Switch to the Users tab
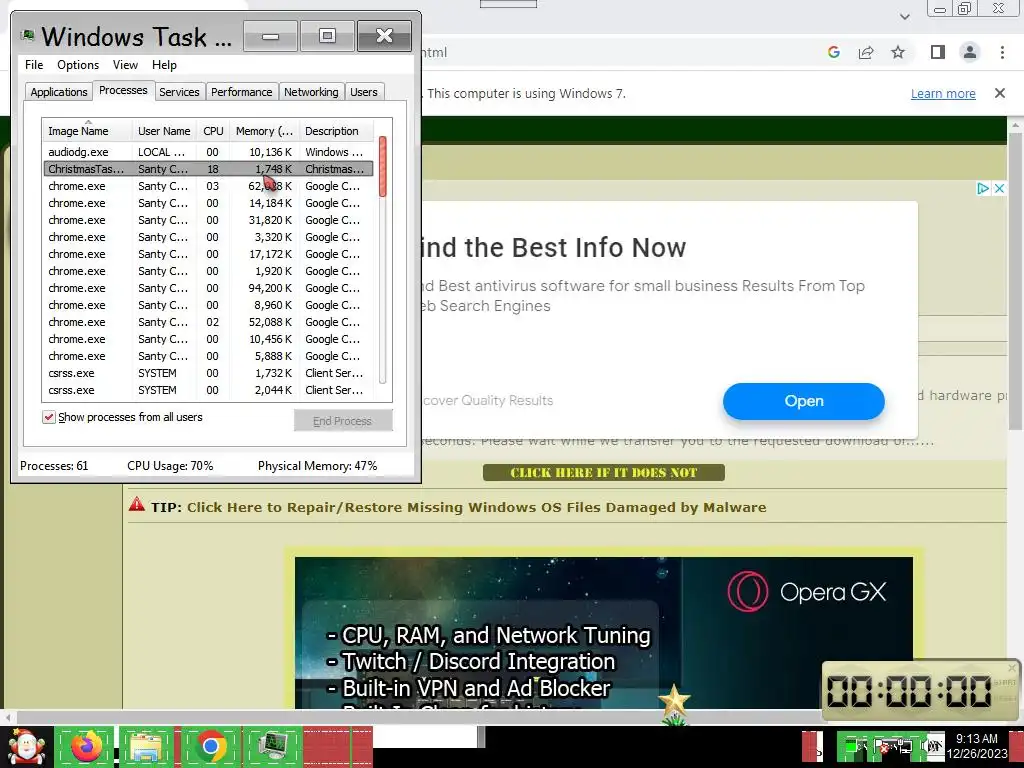The height and width of the screenshot is (768, 1024). 364,92
